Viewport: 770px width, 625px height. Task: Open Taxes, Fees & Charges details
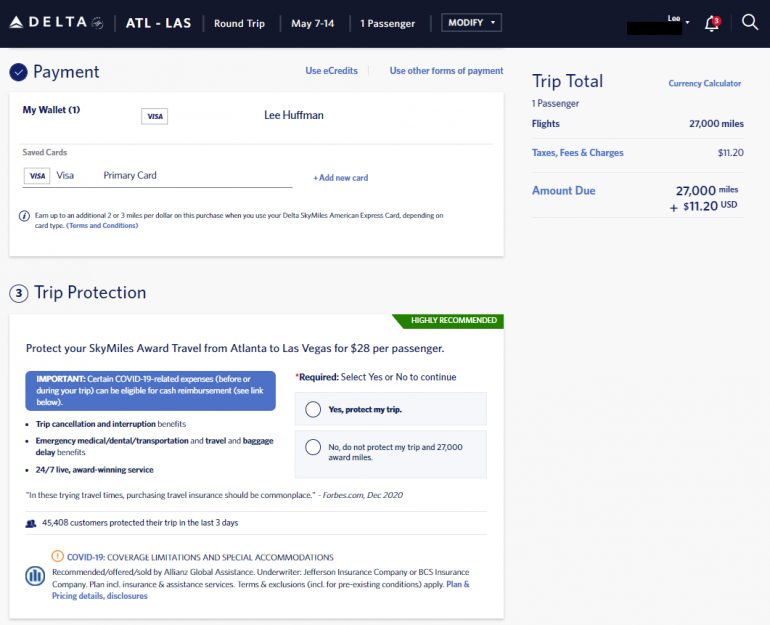coord(577,153)
